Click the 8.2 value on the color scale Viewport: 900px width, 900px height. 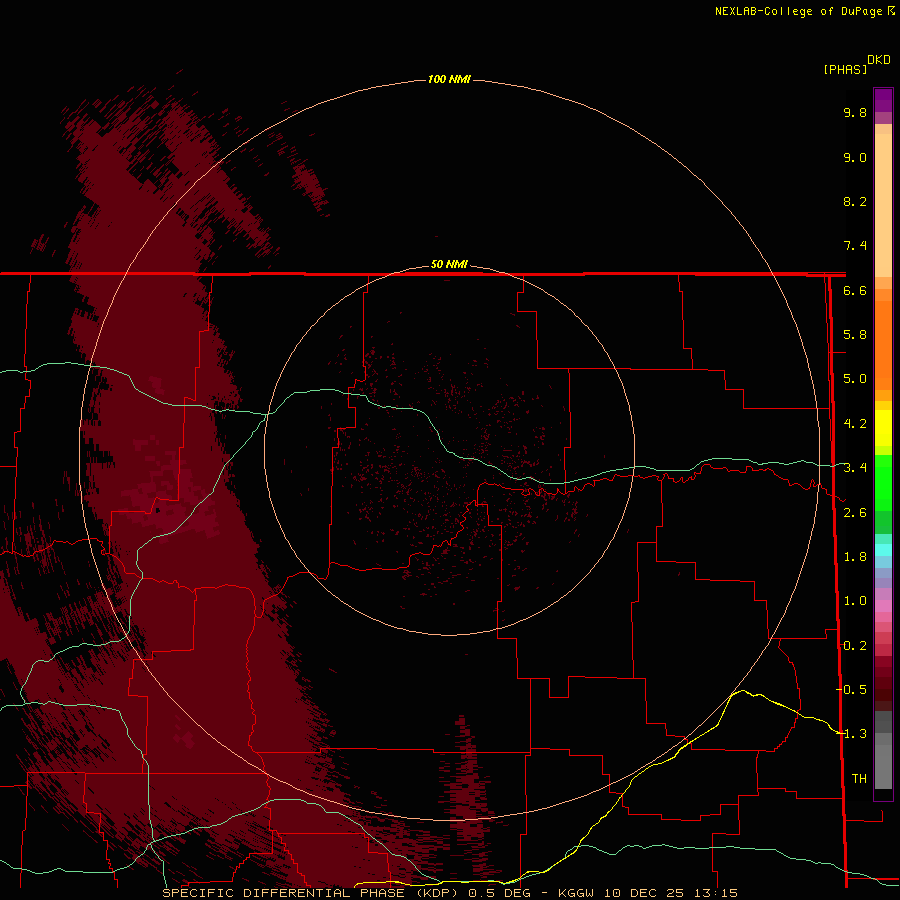(855, 201)
